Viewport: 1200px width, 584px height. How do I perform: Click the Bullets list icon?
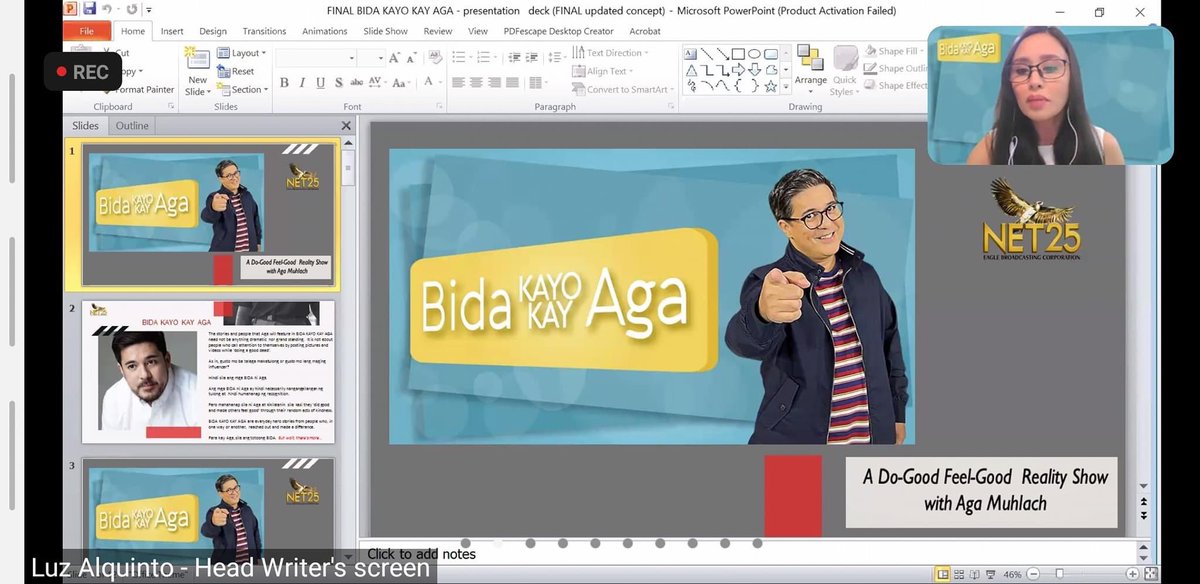tap(460, 58)
